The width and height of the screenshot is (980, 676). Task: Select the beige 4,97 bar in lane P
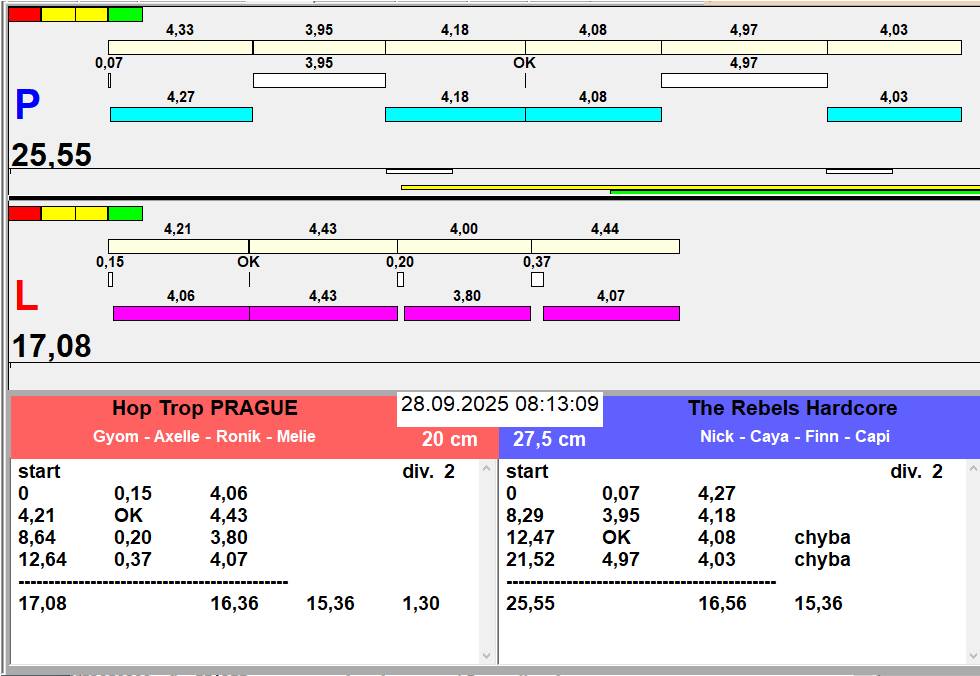[x=744, y=47]
